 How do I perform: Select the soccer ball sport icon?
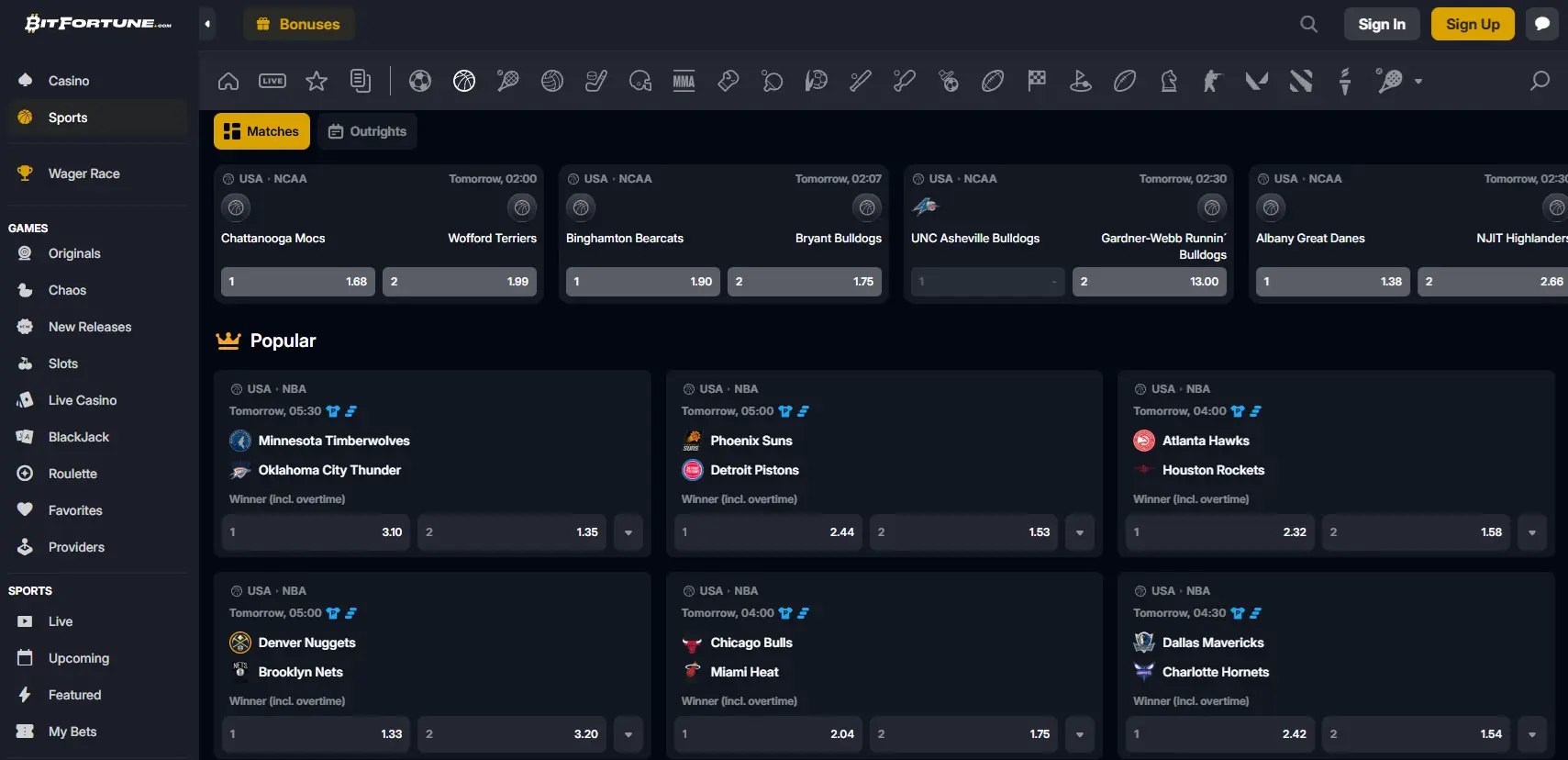[x=420, y=81]
